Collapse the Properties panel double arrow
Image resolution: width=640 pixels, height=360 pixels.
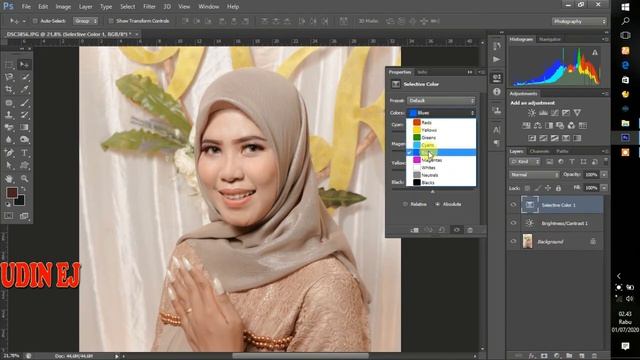click(x=470, y=72)
